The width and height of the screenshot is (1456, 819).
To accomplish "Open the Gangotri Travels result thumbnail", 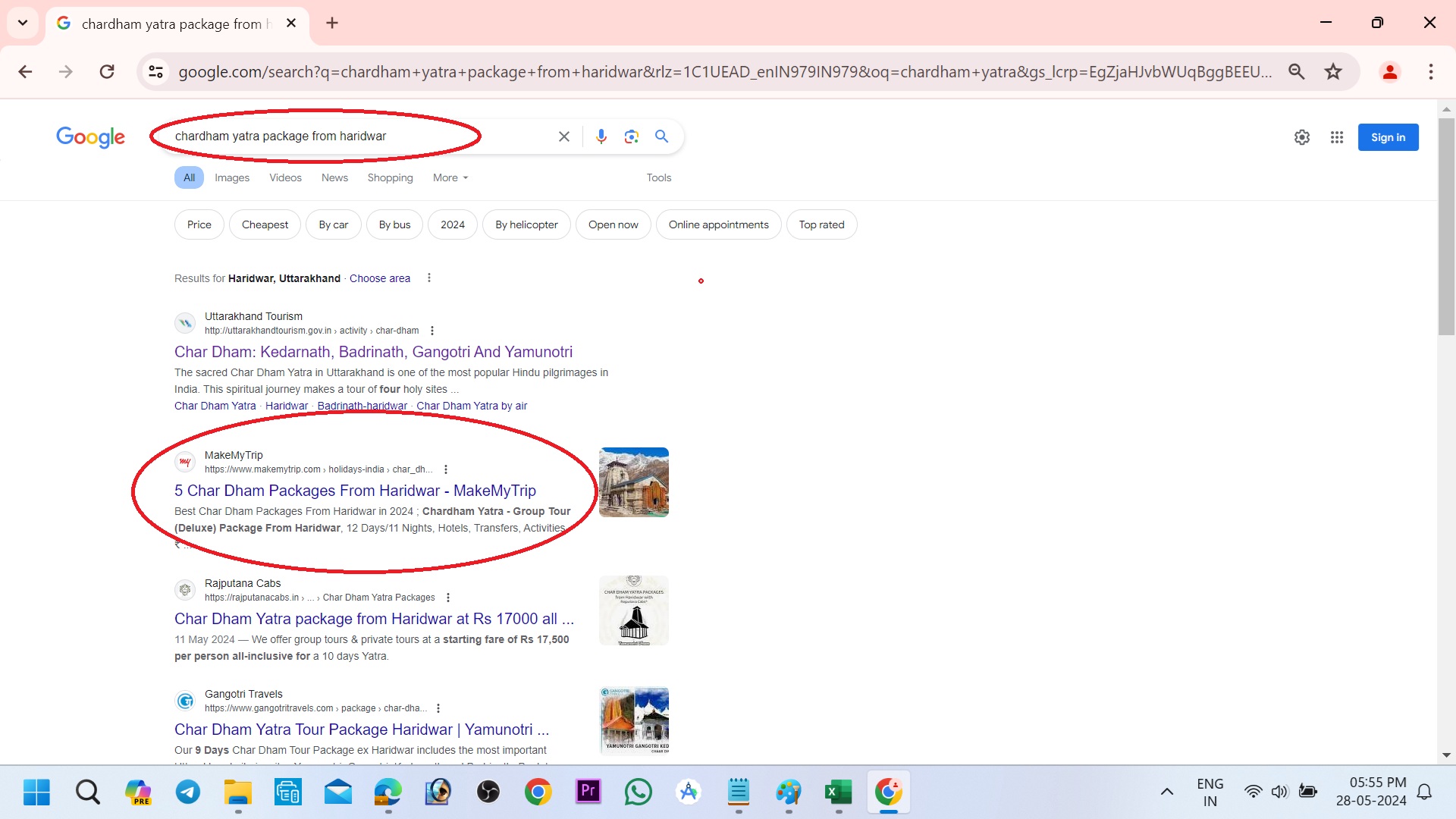I will [x=634, y=721].
